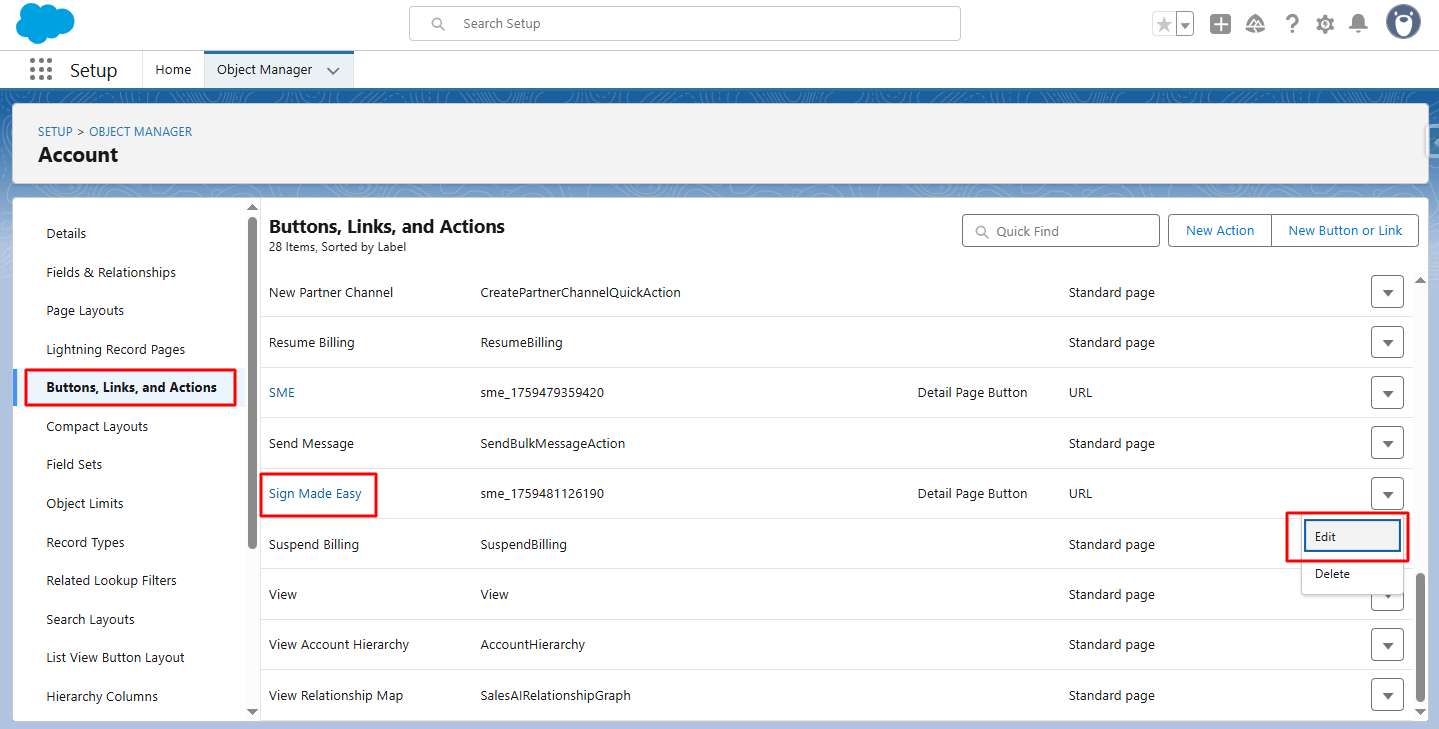Open the user profile avatar
The height and width of the screenshot is (729, 1439).
point(1403,22)
